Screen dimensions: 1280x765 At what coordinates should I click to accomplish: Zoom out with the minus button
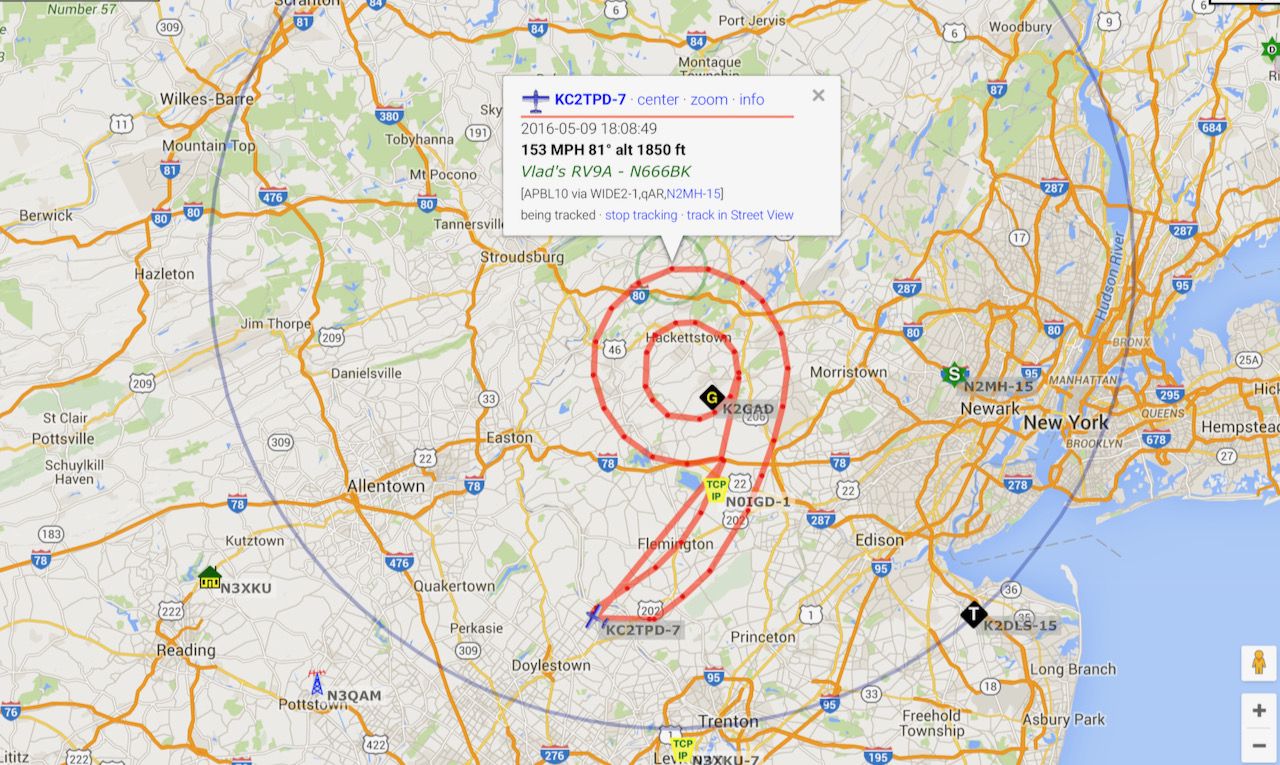coord(1258,745)
